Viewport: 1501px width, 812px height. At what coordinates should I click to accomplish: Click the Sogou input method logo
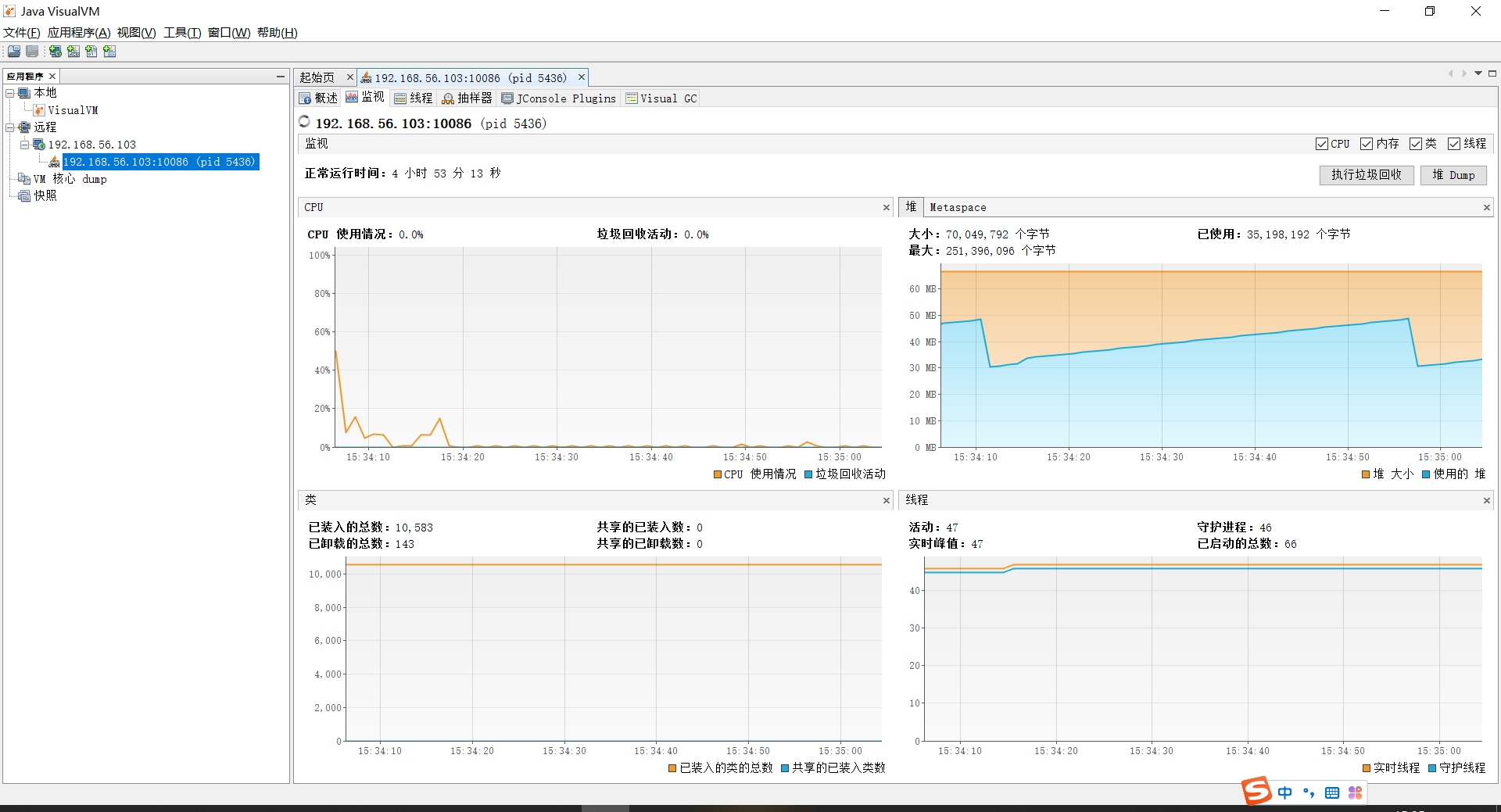[x=1257, y=790]
